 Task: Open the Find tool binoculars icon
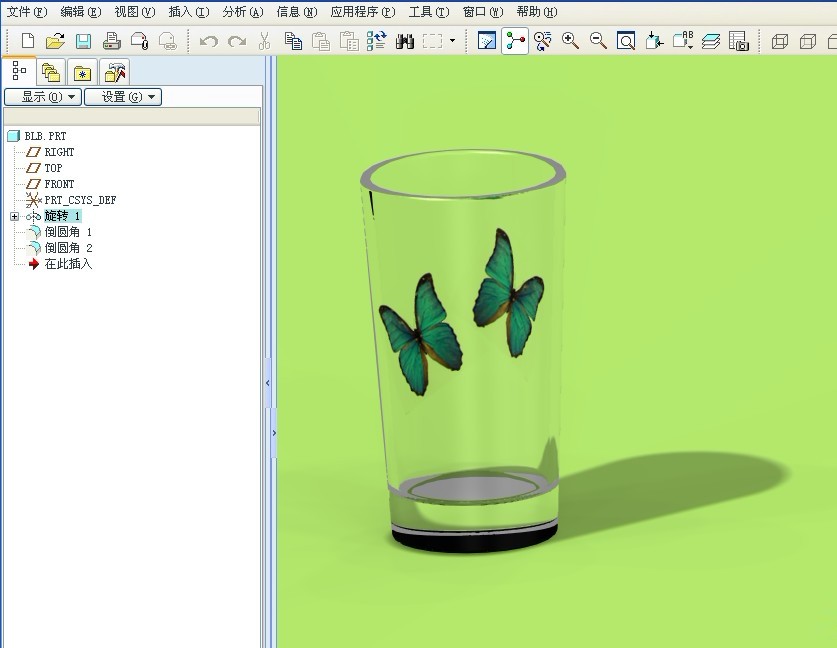click(x=405, y=41)
